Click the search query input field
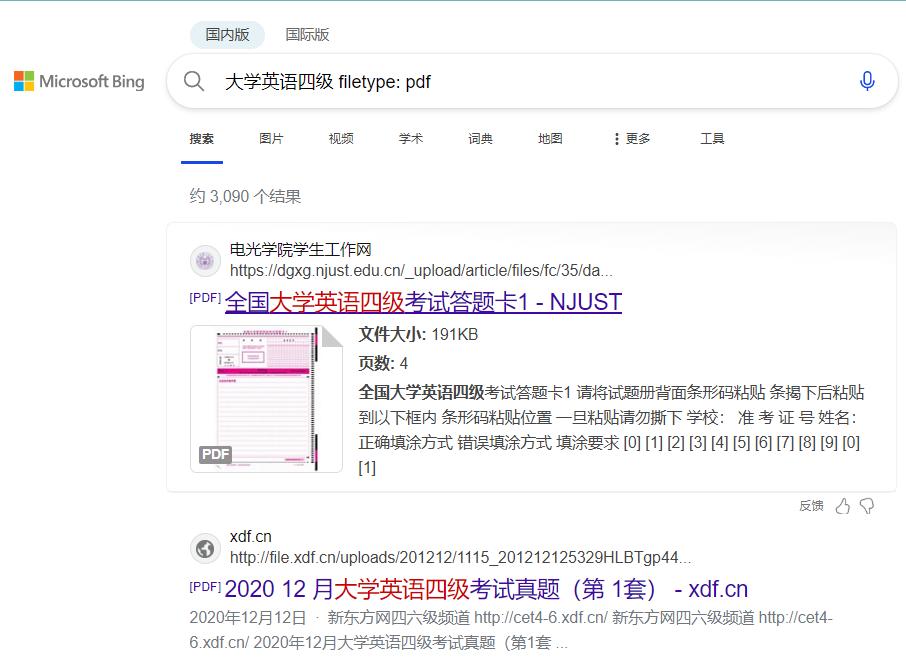906x661 pixels. coord(532,81)
